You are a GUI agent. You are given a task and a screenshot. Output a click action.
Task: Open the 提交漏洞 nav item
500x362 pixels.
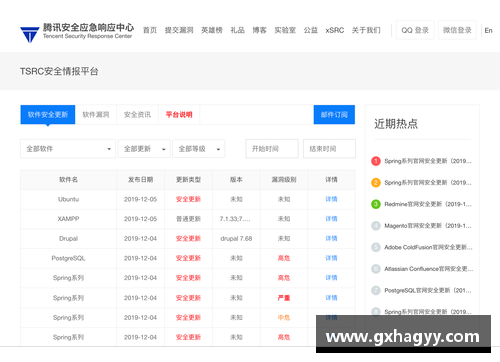[179, 30]
